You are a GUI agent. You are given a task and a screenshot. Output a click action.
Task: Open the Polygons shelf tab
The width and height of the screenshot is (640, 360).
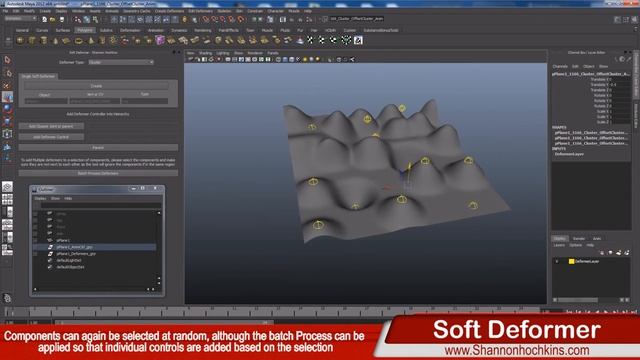[84, 30]
